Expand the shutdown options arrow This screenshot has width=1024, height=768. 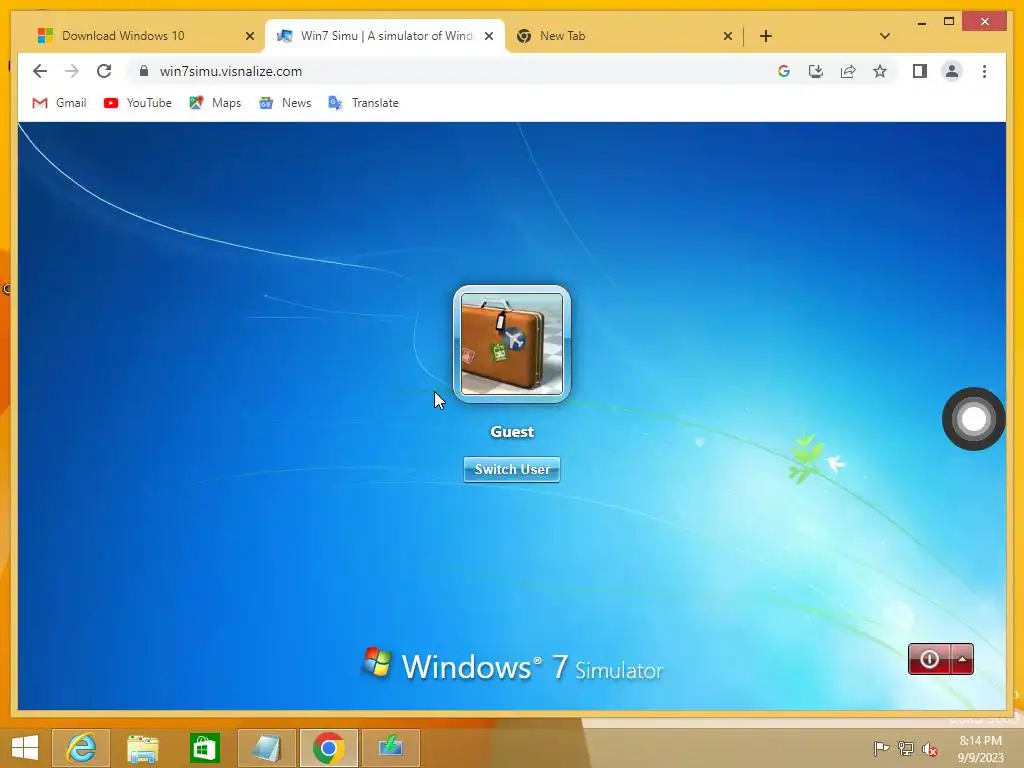(x=962, y=659)
